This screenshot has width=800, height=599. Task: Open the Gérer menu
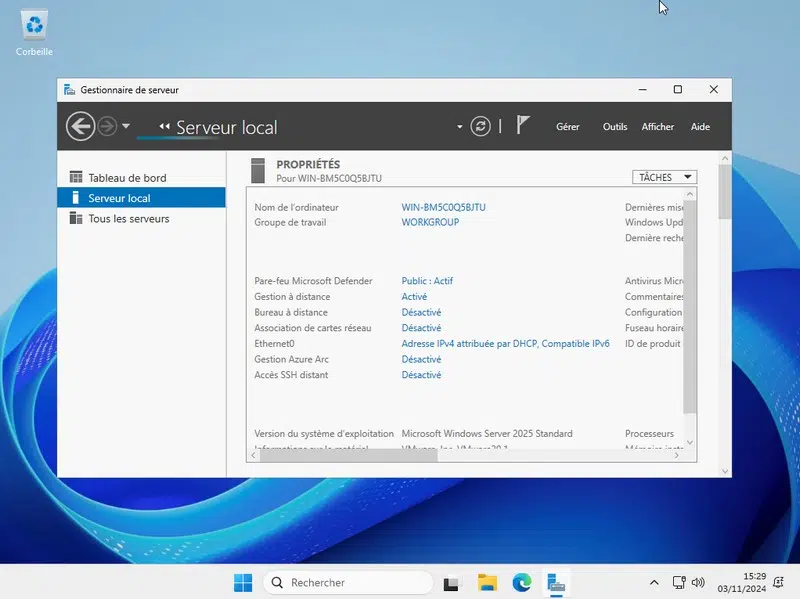(567, 127)
